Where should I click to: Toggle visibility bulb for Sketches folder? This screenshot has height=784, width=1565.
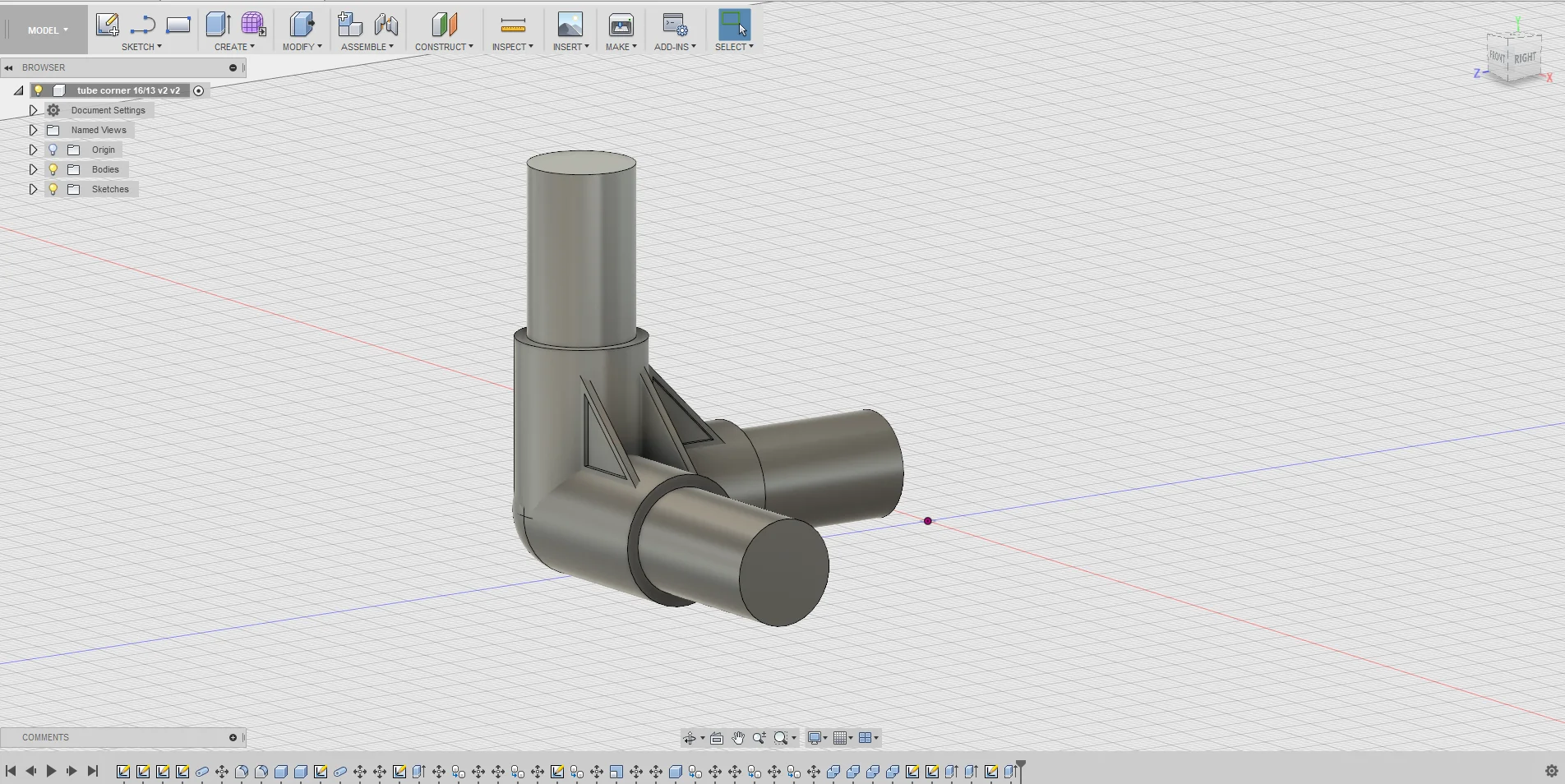(x=53, y=189)
